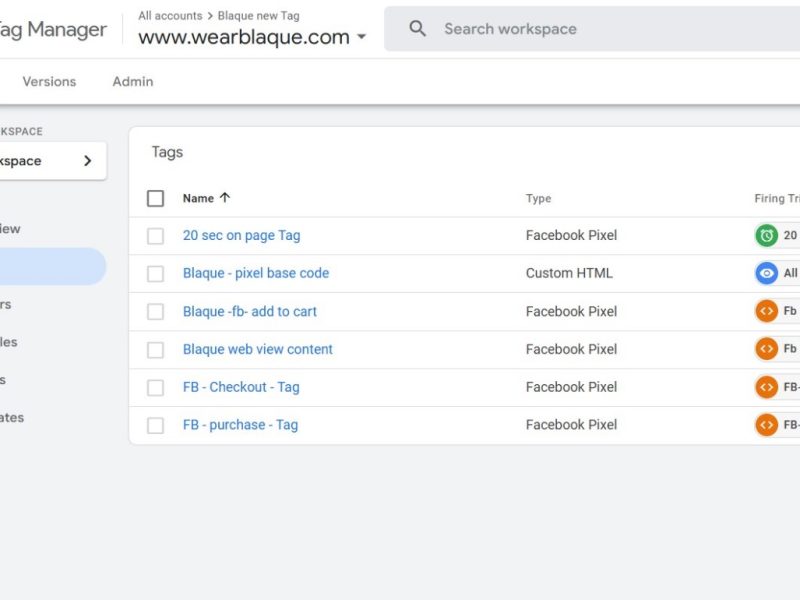Click Facebook Pixel type in 20 sec row
Viewport: 800px width, 600px height.
pyautogui.click(x=571, y=235)
